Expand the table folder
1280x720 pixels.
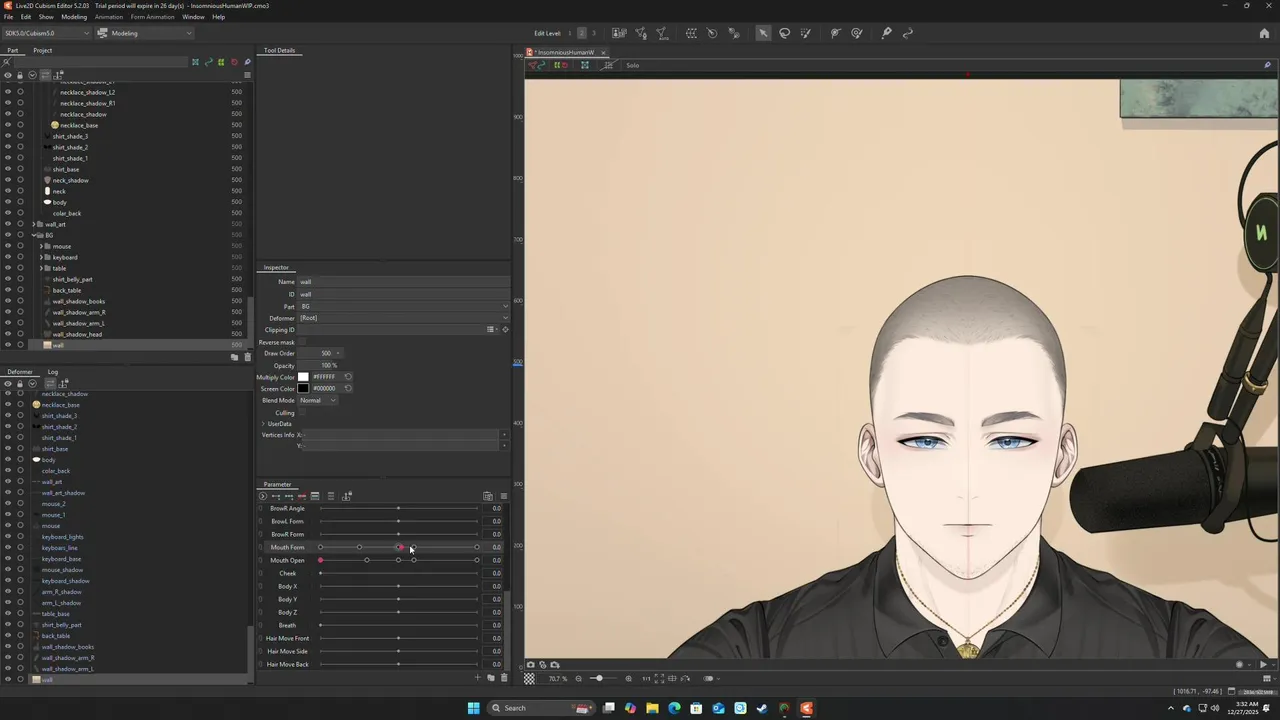42,268
